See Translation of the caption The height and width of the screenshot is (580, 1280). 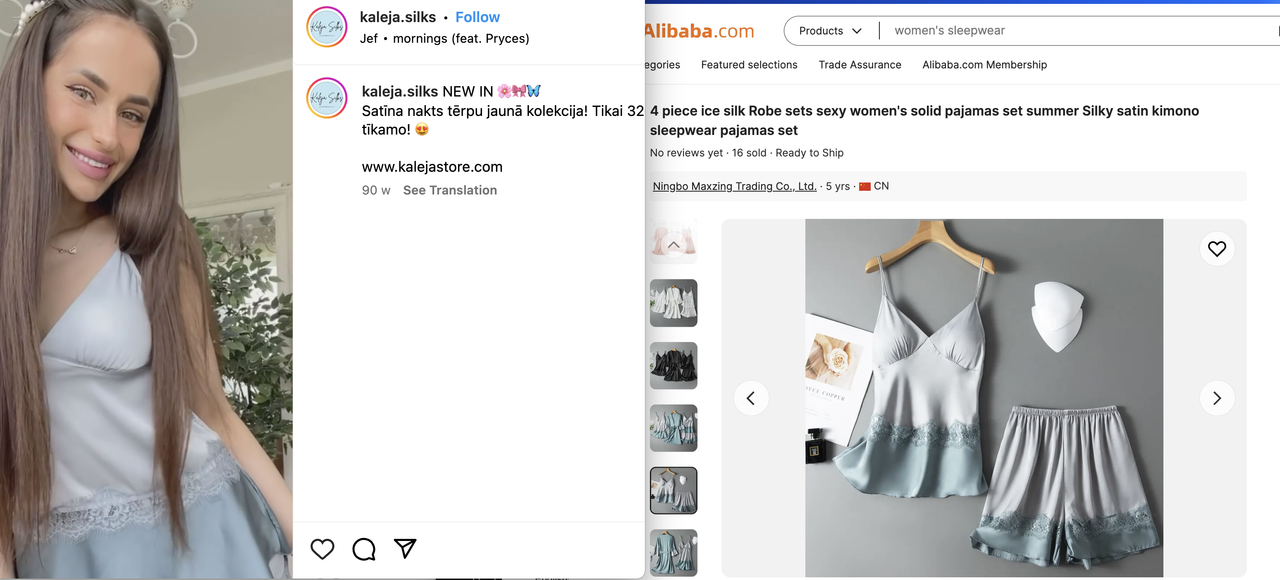(450, 190)
